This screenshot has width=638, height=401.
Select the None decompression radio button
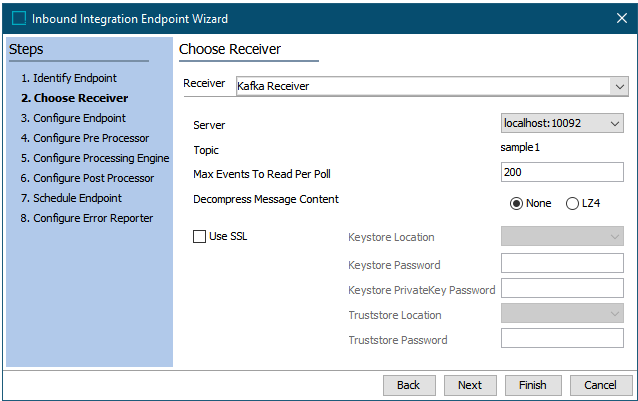click(516, 203)
